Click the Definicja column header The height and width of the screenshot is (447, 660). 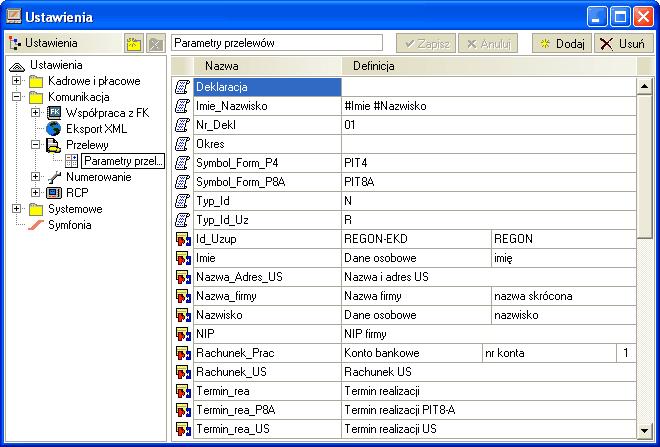coord(489,66)
